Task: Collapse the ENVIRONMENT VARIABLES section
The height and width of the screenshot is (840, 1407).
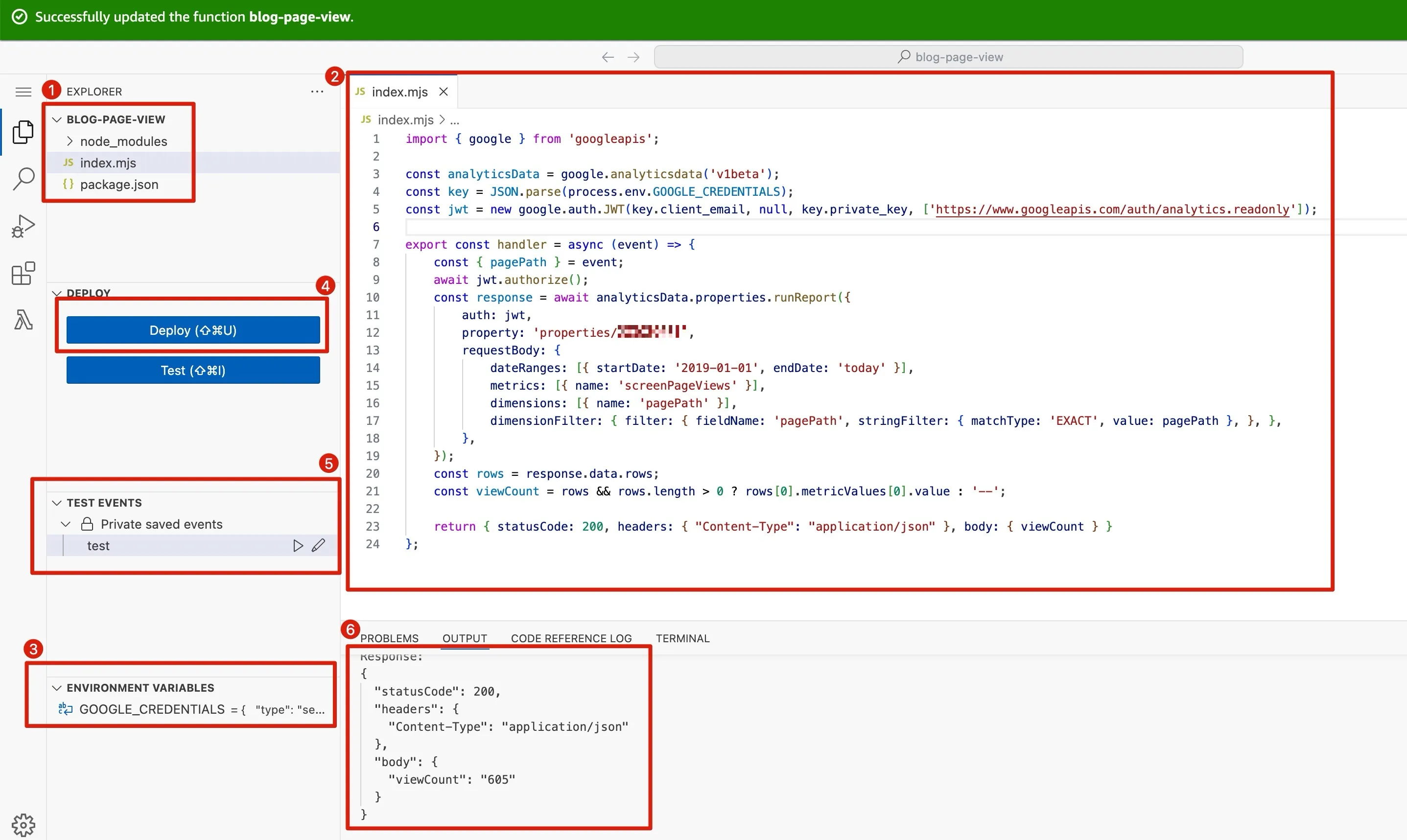Action: 57,688
